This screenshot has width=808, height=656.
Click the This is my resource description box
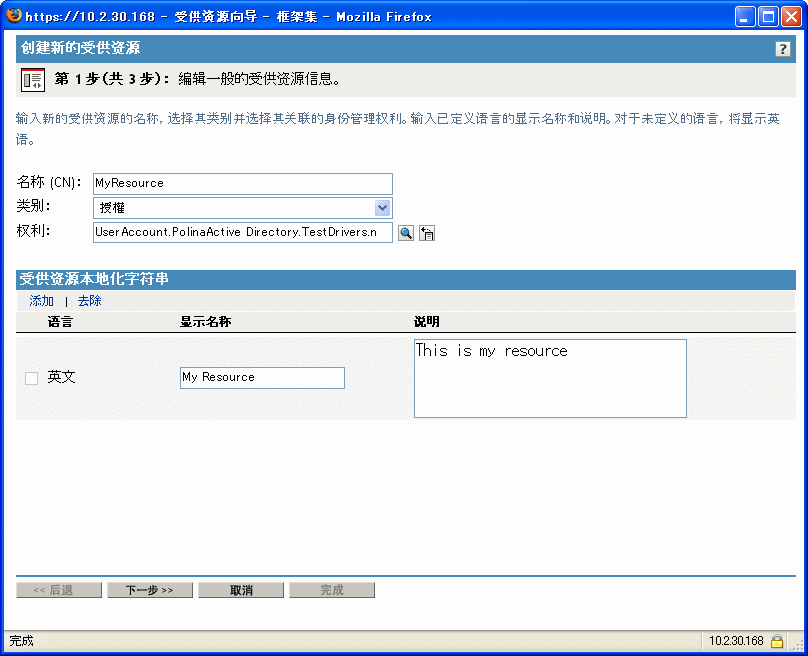[549, 378]
